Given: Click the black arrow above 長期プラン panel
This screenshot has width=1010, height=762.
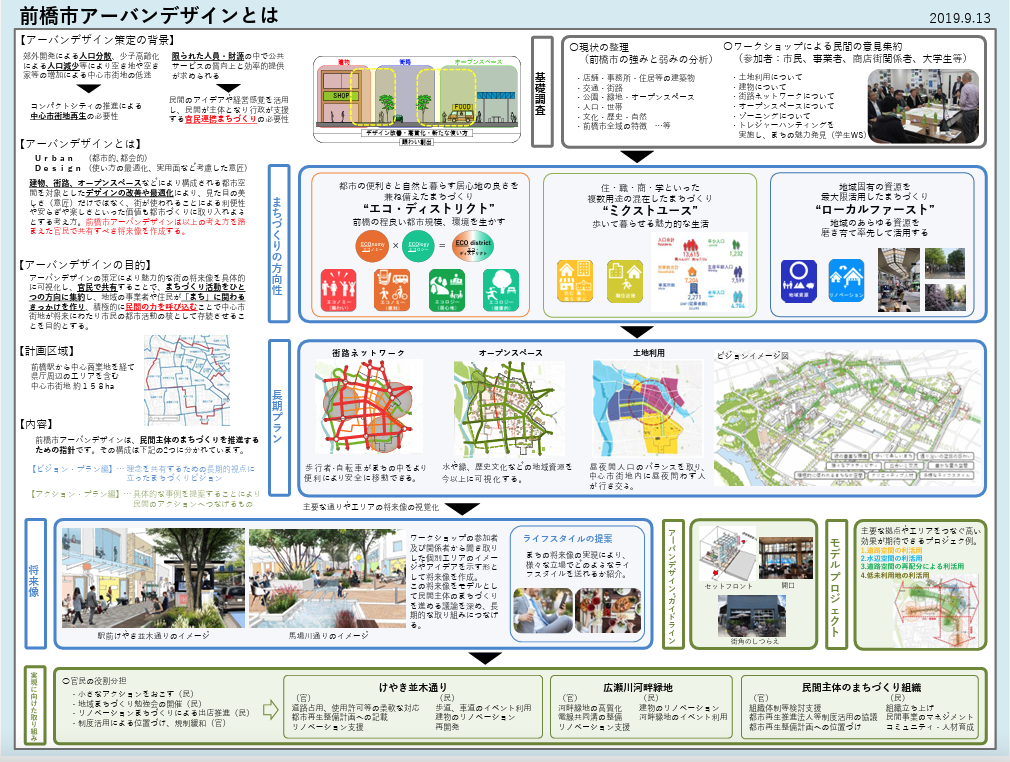Looking at the screenshot, I should click(x=636, y=331).
